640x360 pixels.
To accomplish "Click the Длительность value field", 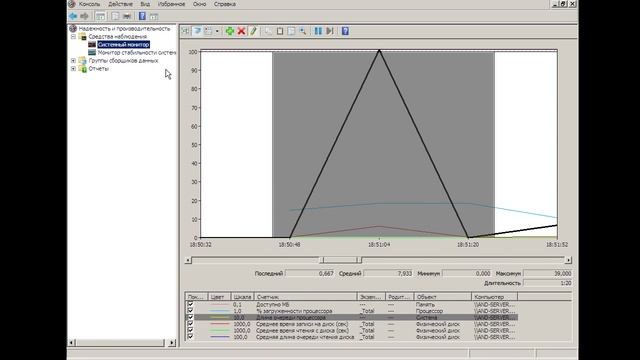I will 547,283.
